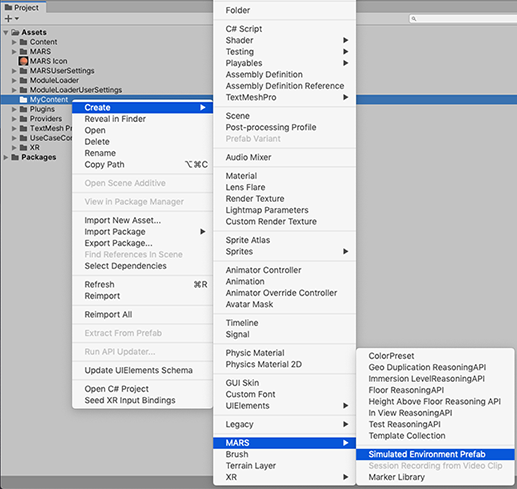Create a Physic Material
The height and width of the screenshot is (489, 517).
285,353
